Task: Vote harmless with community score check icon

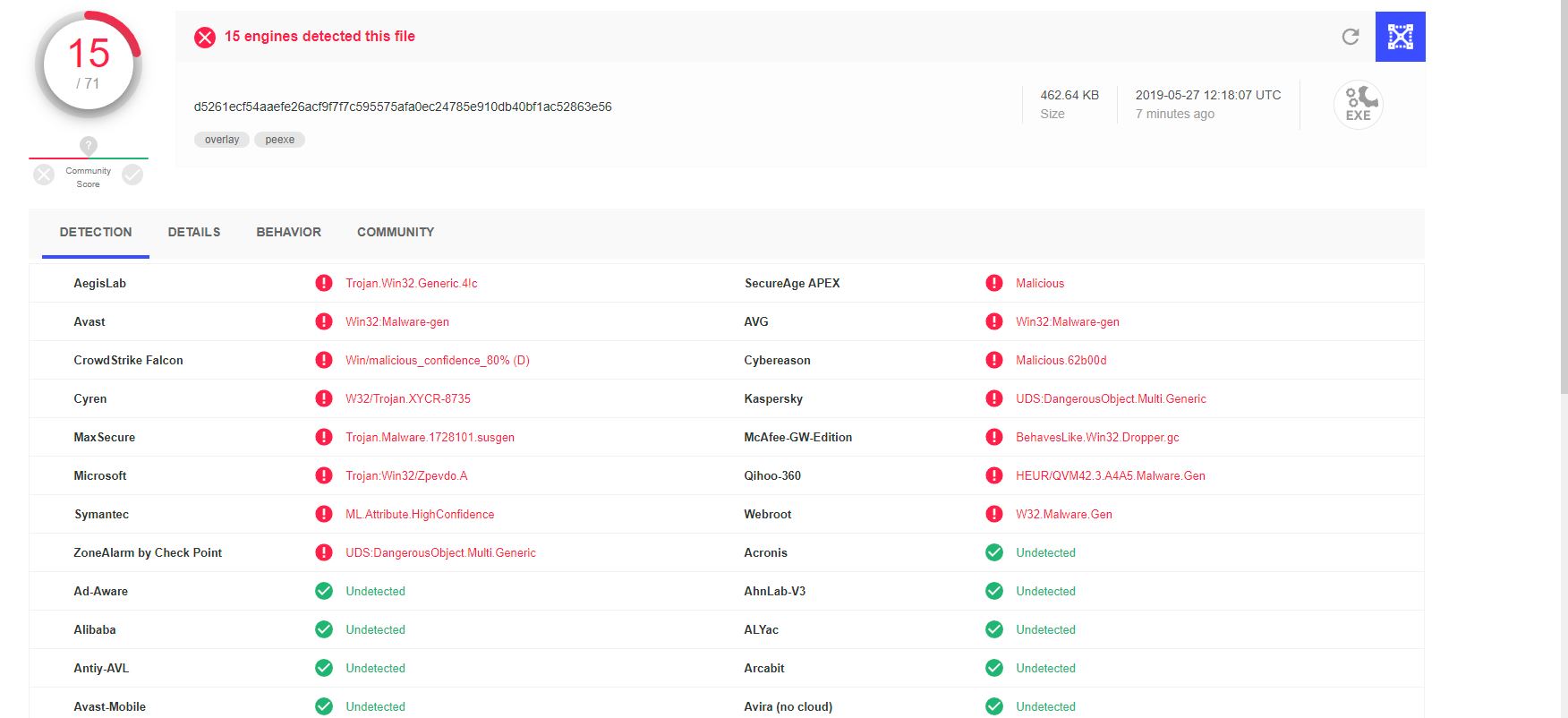Action: 132,175
